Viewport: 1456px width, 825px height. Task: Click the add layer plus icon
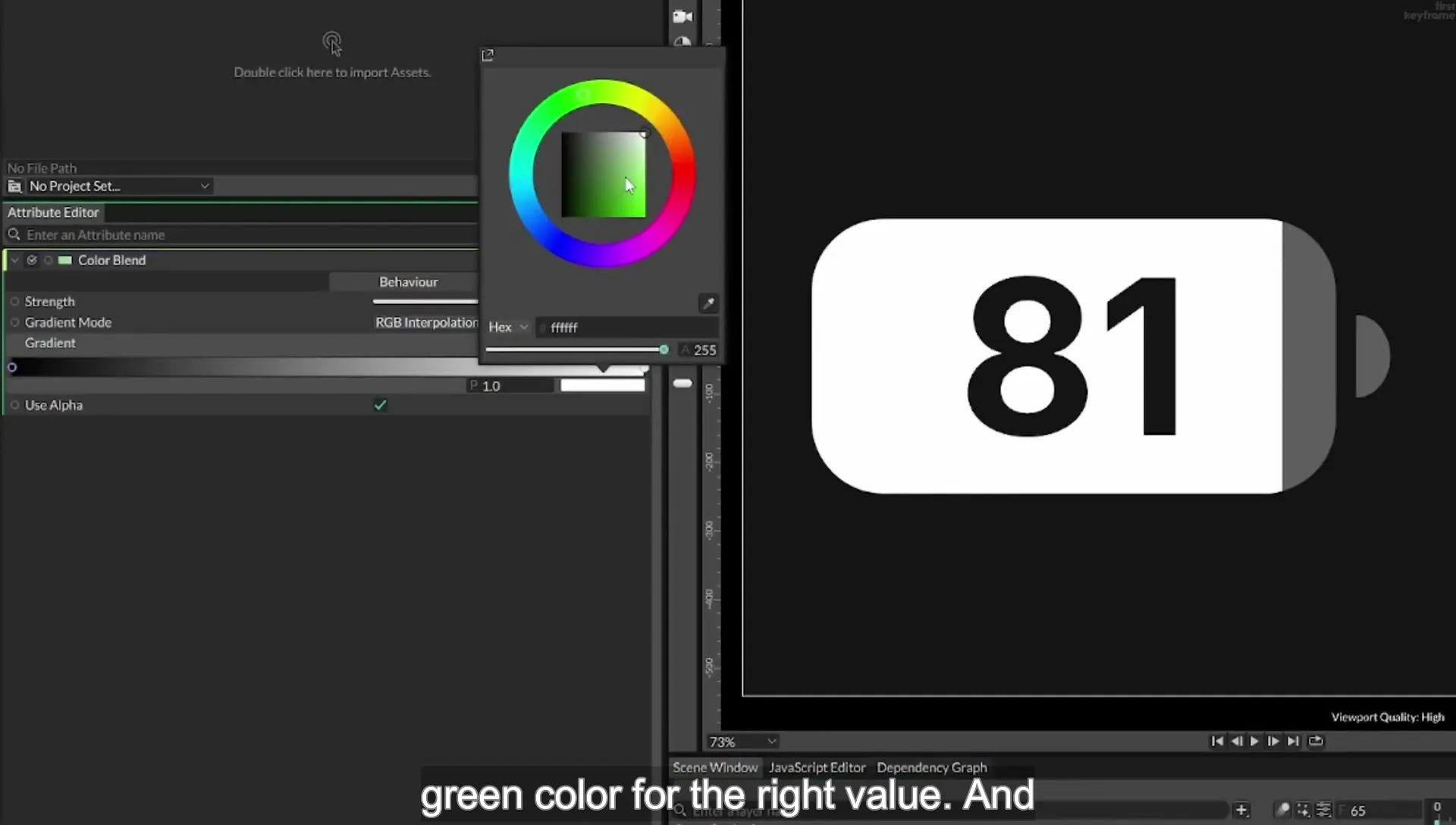point(1241,810)
